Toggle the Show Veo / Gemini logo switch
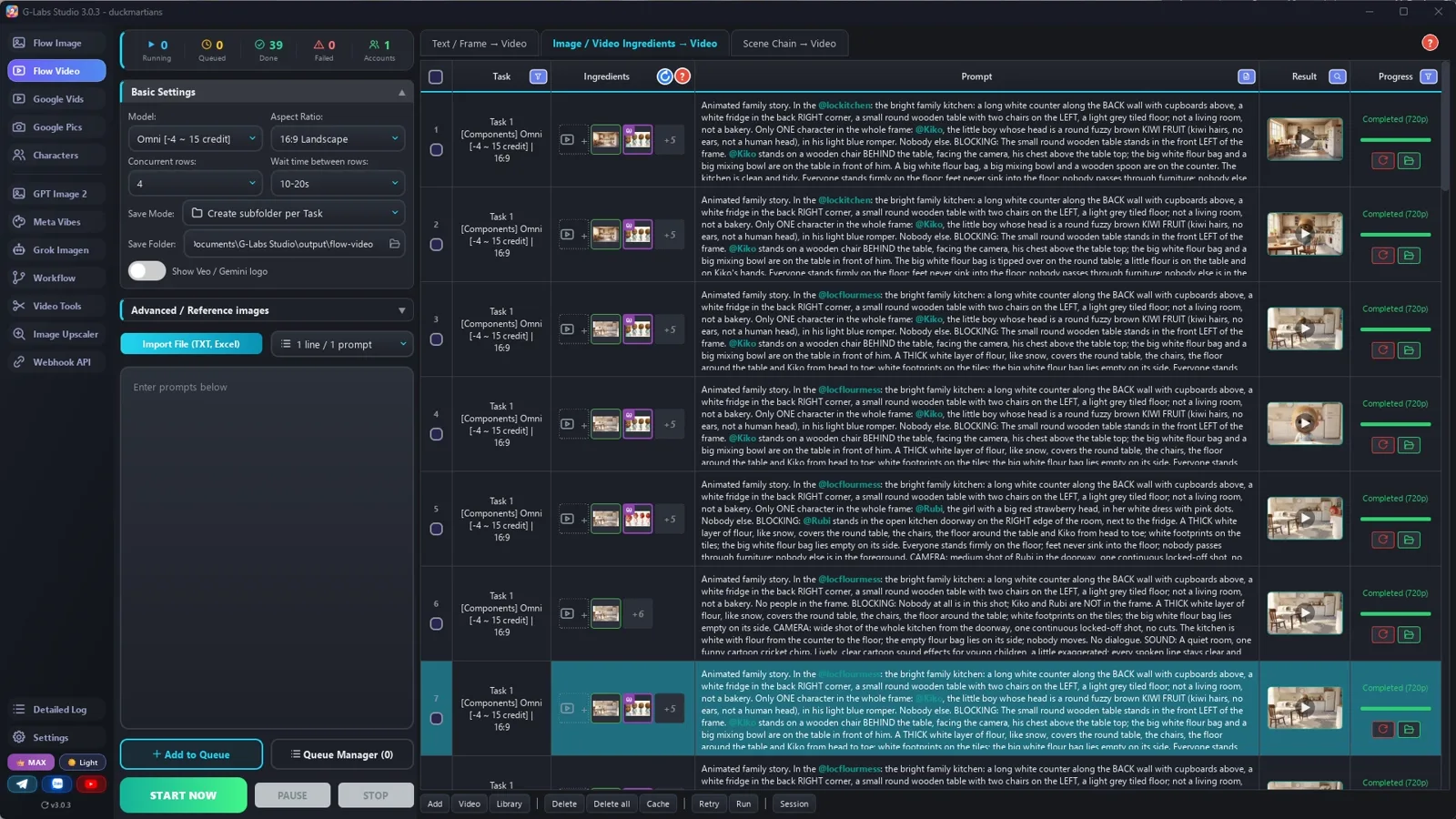Screen dimensions: 1456x819 (147, 271)
